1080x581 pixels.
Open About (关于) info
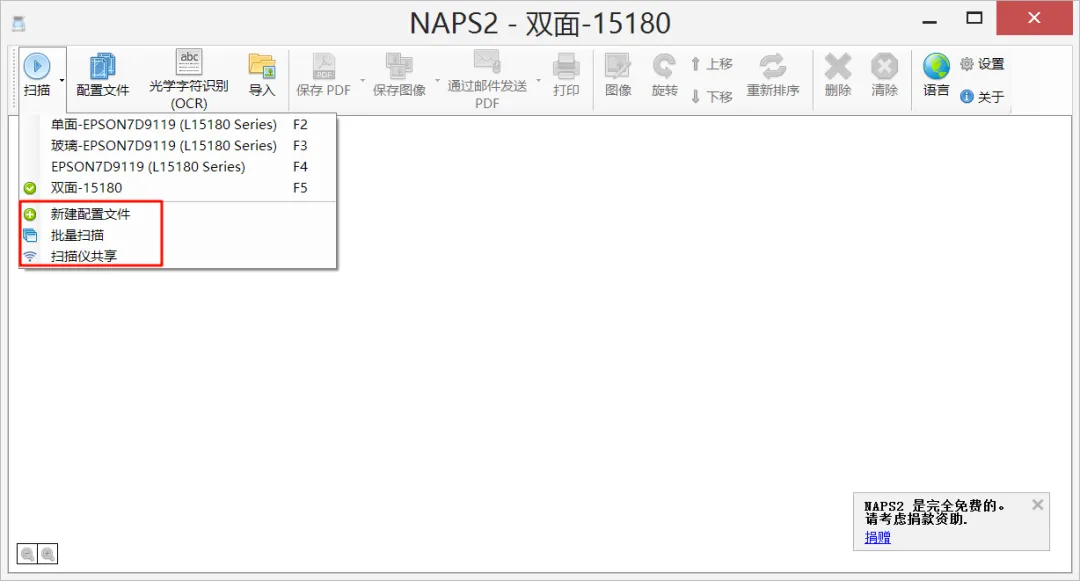982,96
